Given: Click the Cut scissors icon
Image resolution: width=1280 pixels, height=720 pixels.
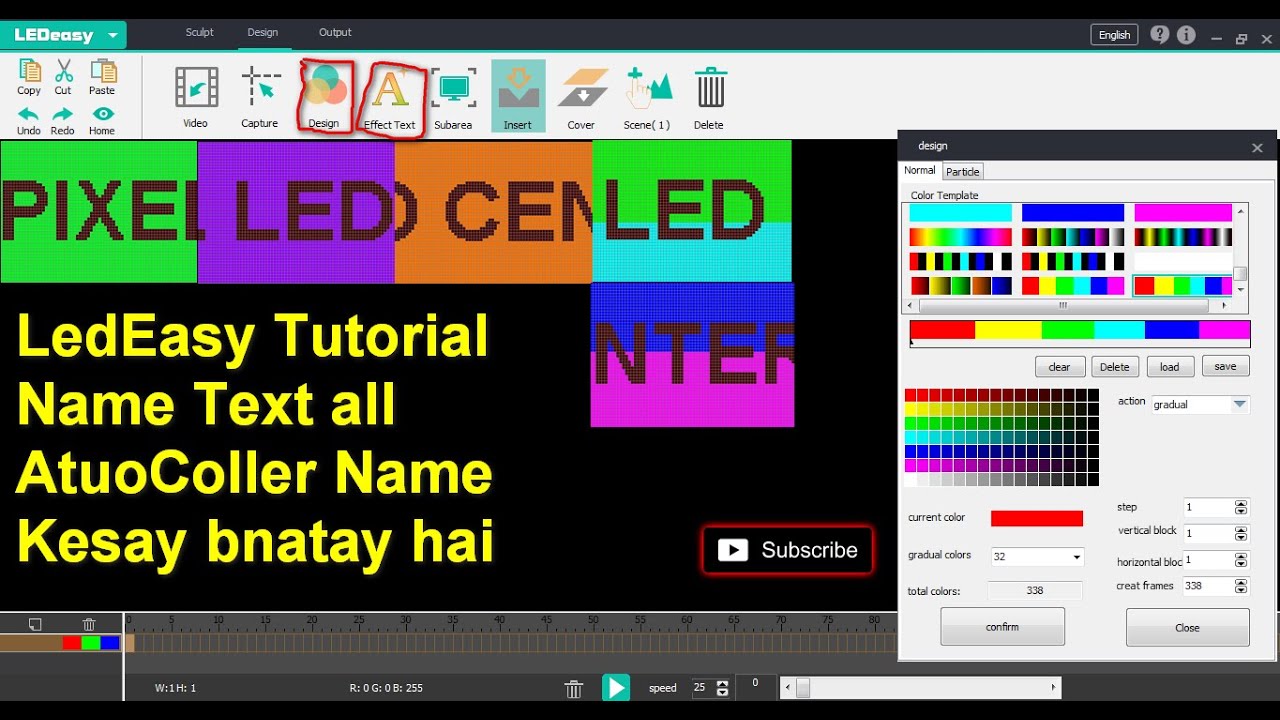Looking at the screenshot, I should tap(63, 72).
